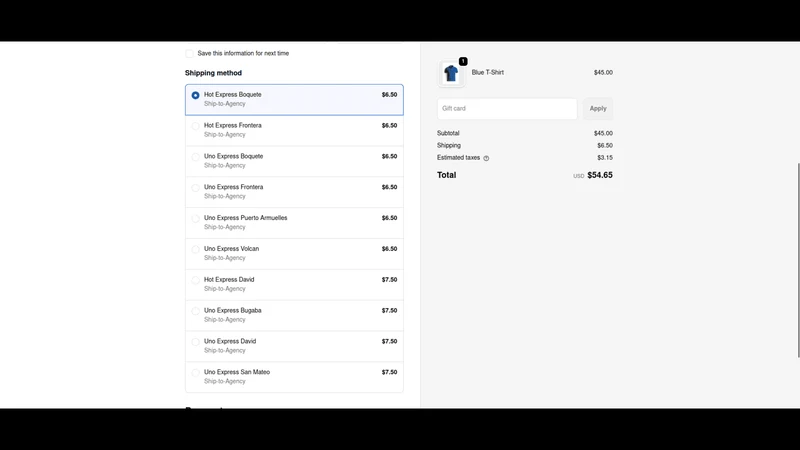Open the Estimated taxes info icon
The image size is (800, 450).
(x=486, y=158)
